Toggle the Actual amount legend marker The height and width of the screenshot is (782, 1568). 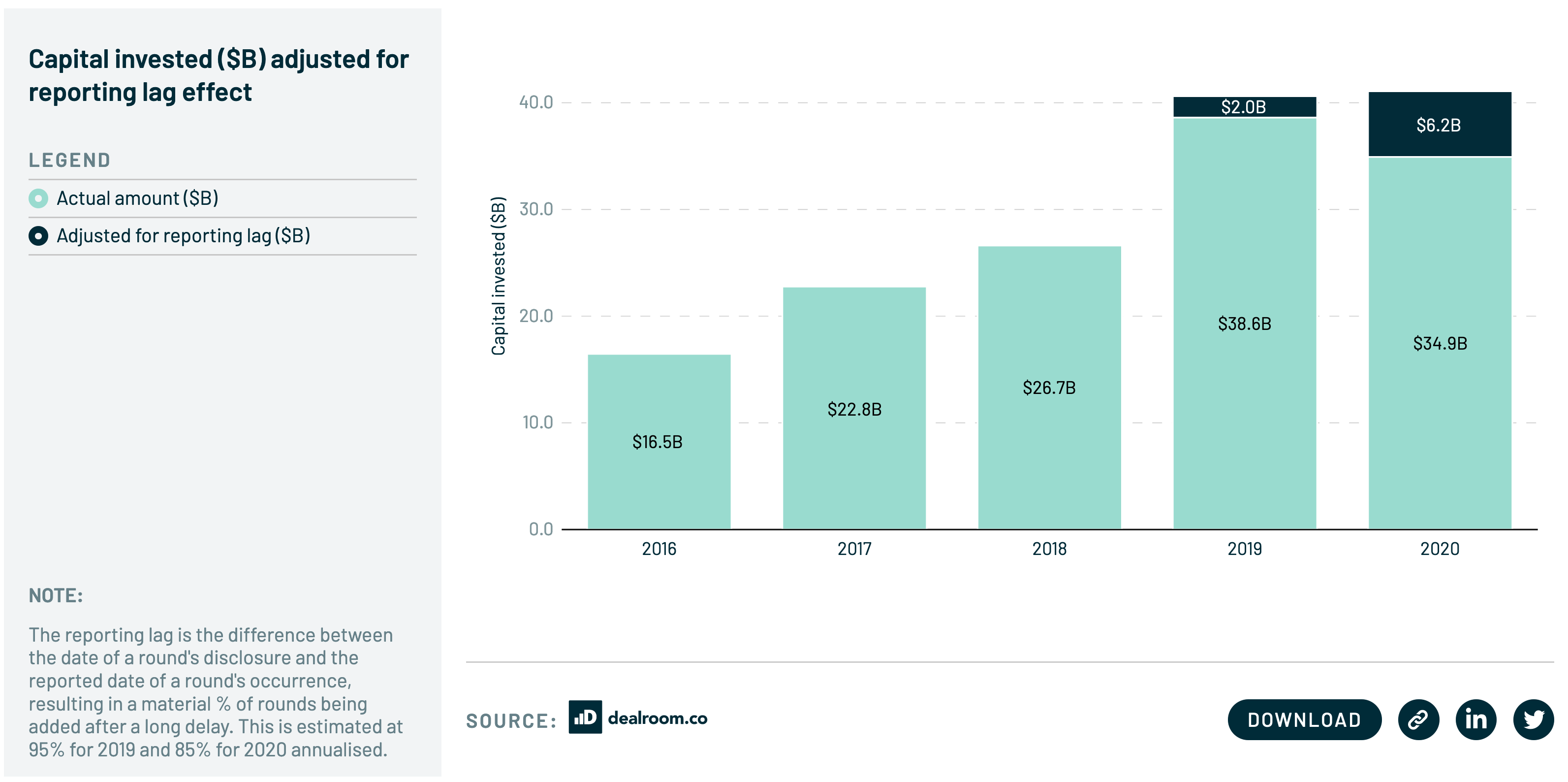[38, 198]
